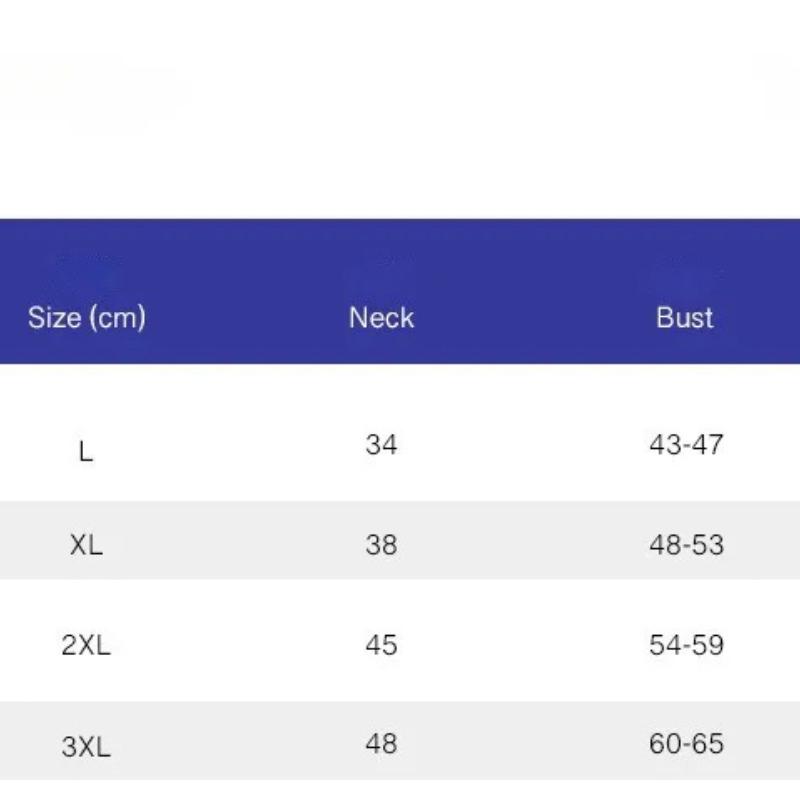800x800 pixels.
Task: Click the Neck column header
Action: 381,318
